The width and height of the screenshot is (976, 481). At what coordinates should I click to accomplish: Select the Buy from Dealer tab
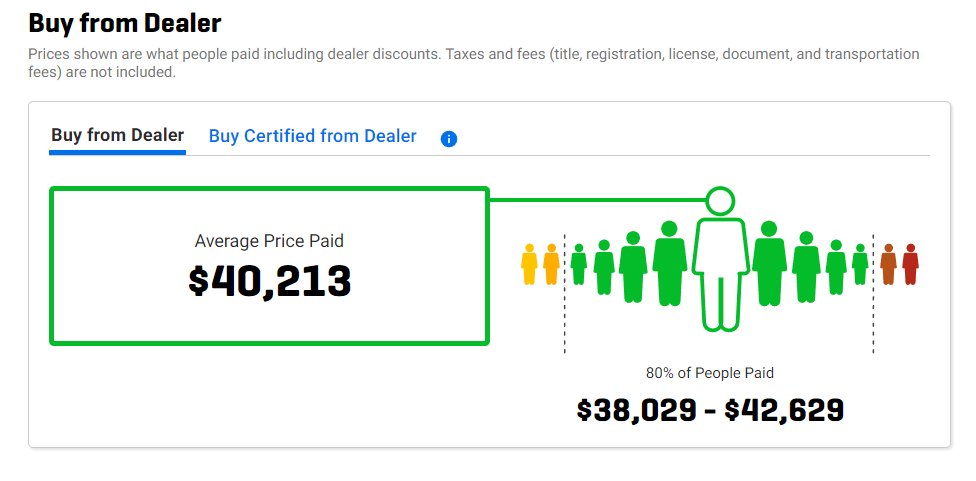point(117,135)
